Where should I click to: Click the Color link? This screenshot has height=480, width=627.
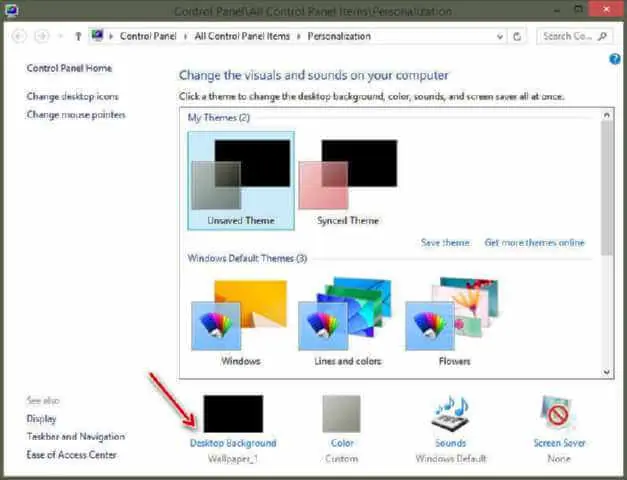point(342,443)
